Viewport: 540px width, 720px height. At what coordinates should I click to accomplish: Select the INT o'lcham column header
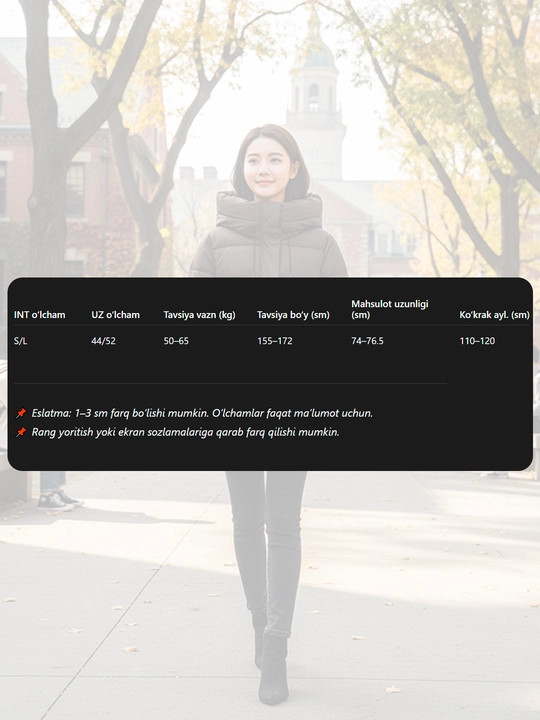39,315
